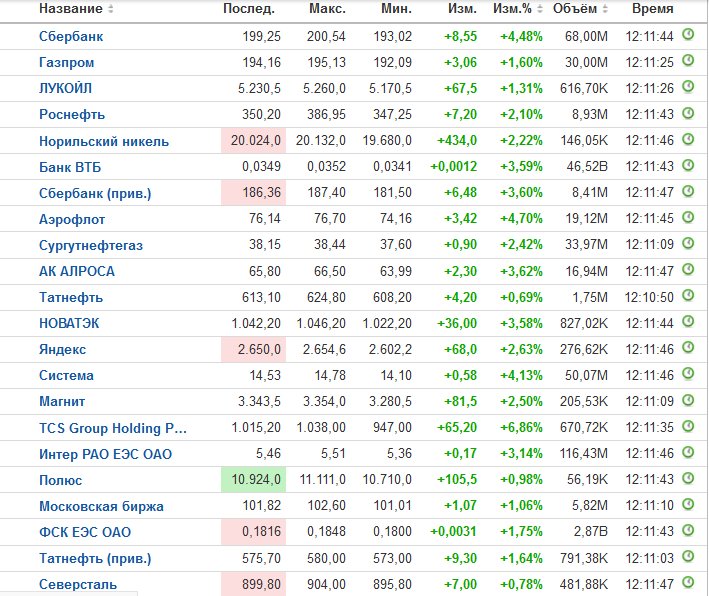Click Банк ВТБ volume 46,52B
This screenshot has width=709, height=596.
(x=587, y=167)
